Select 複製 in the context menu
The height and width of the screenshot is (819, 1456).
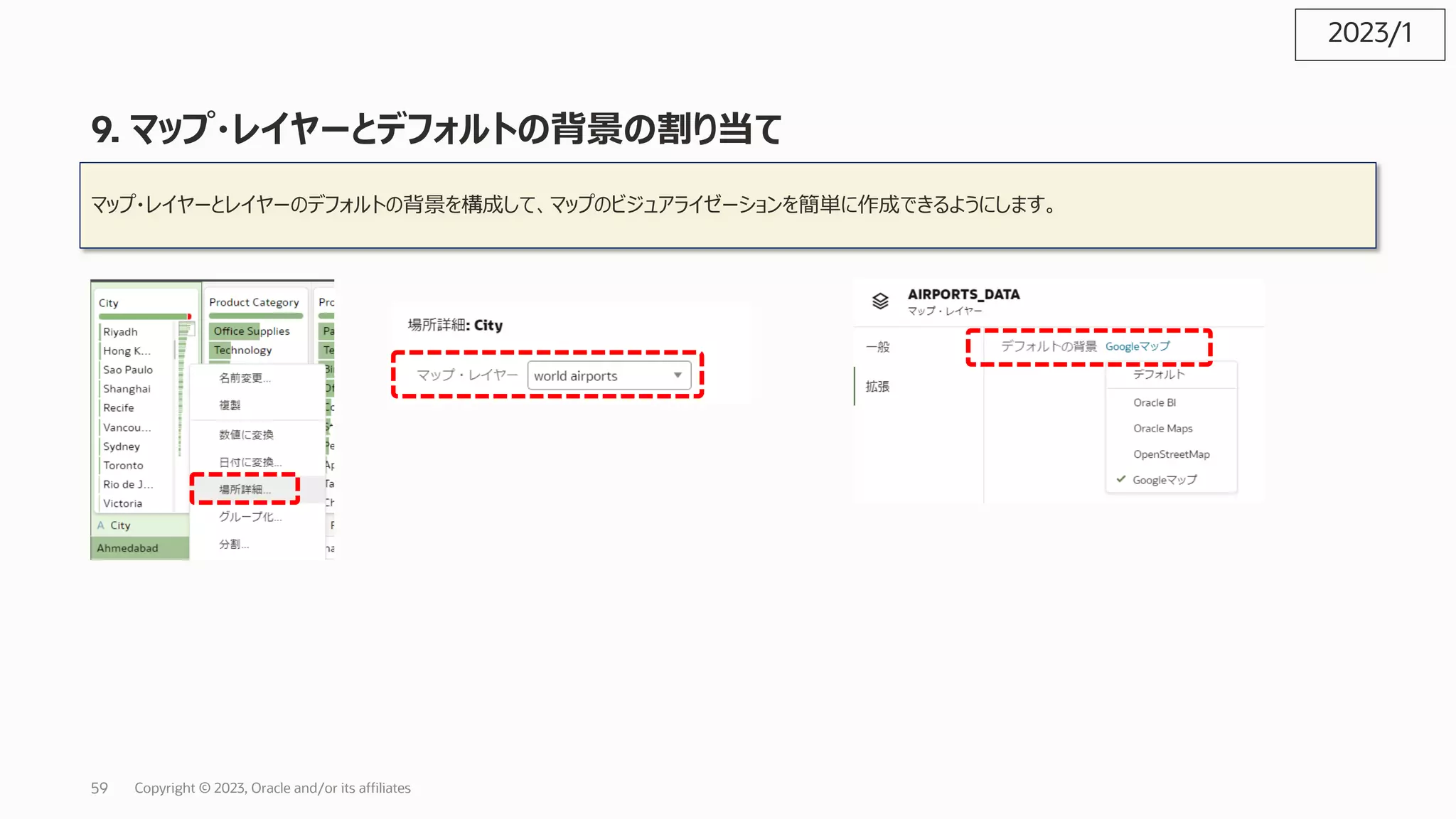[230, 405]
